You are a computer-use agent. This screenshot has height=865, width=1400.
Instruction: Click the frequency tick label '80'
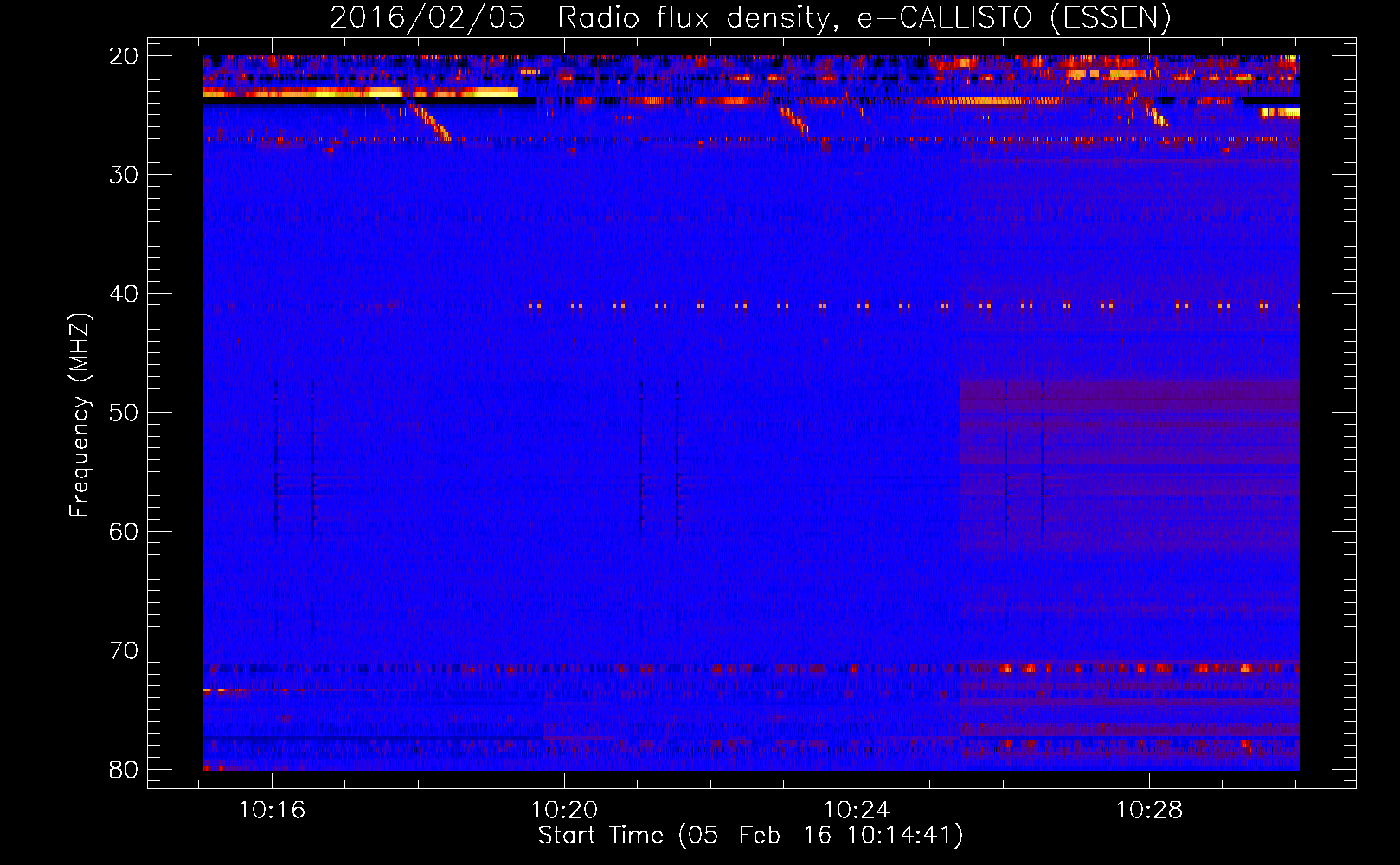point(124,770)
